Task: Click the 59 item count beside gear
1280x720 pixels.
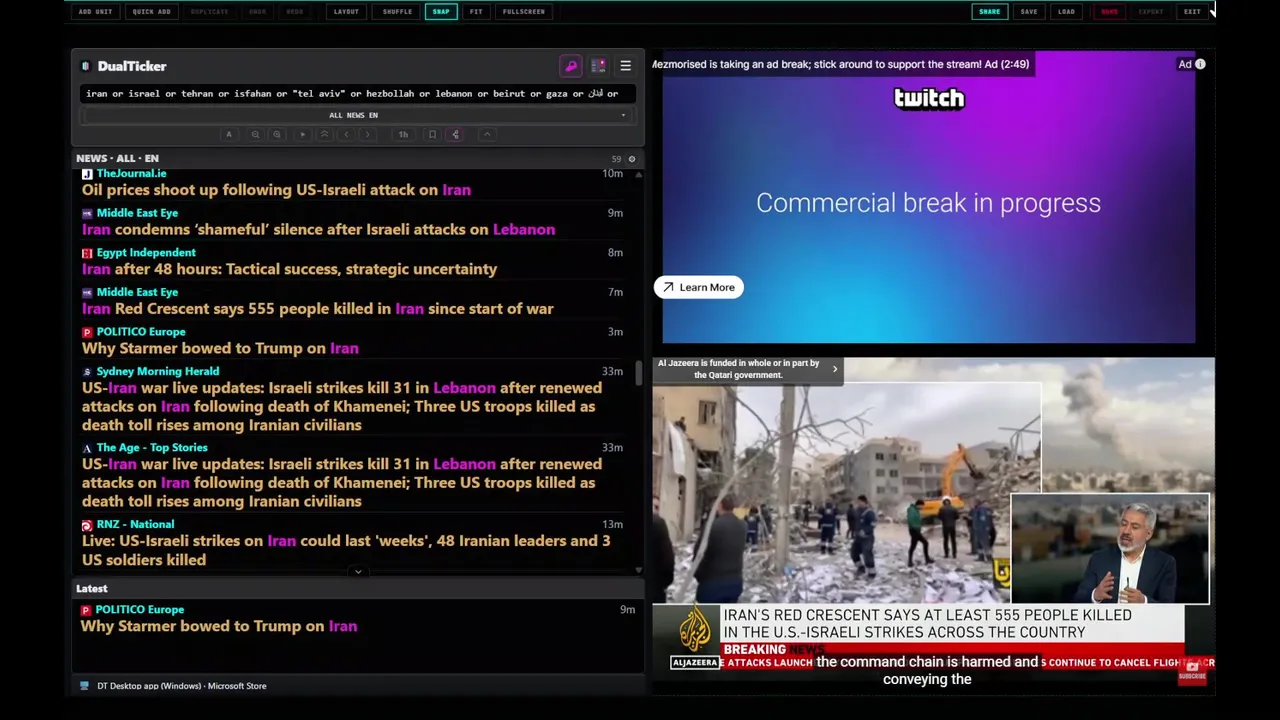Action: tap(616, 159)
